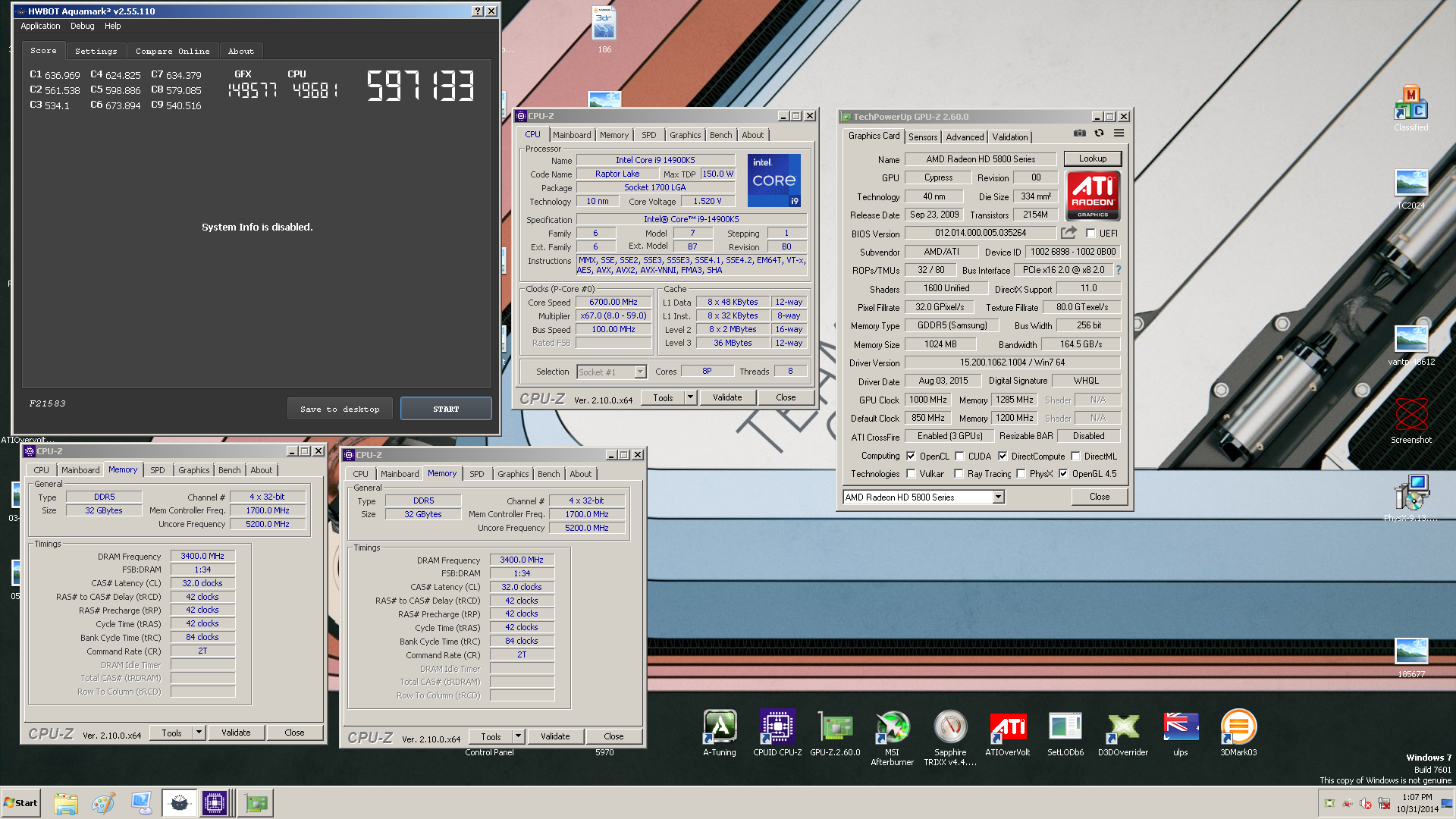Open the A-Tuning desktop shortcut
The image size is (1456, 819).
pos(719,733)
